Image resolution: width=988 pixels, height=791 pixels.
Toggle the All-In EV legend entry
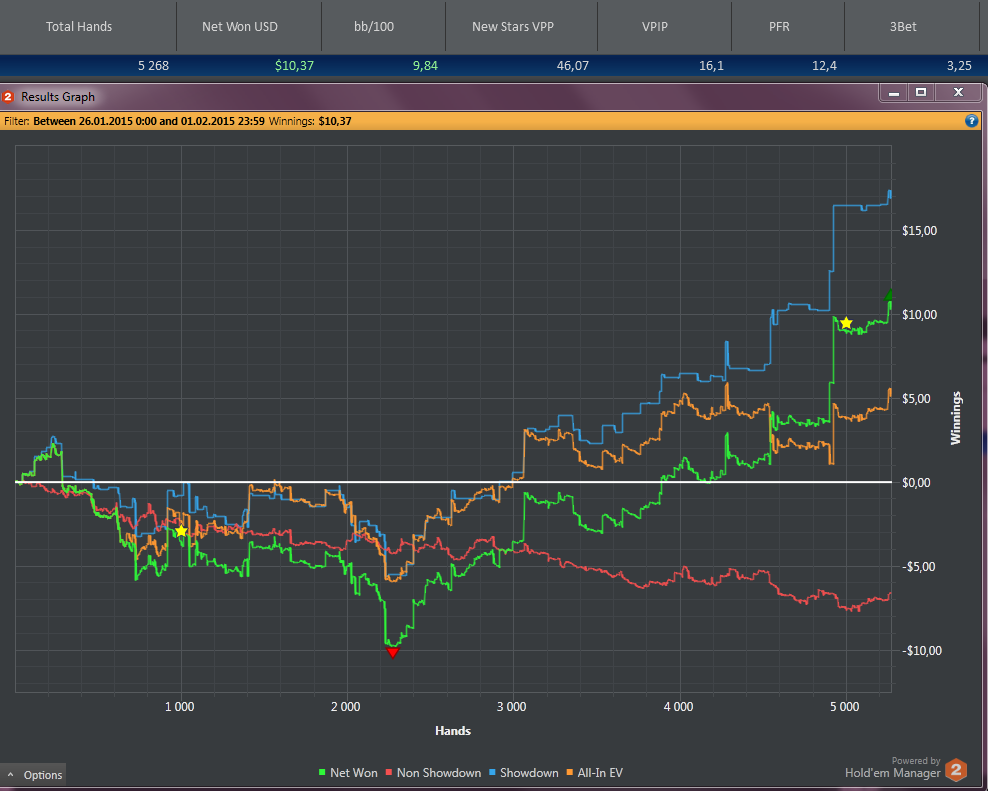[595, 773]
